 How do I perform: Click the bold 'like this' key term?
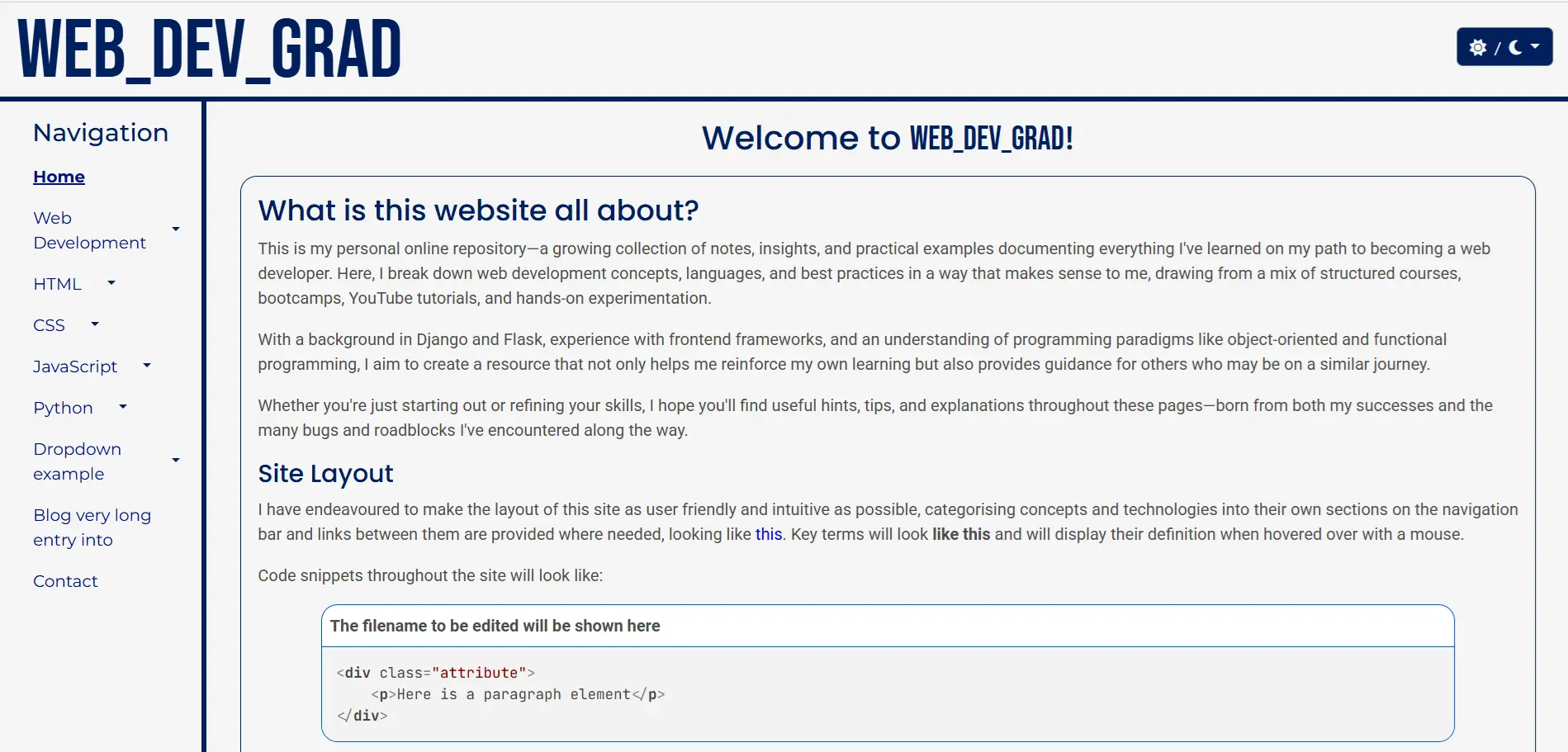(960, 534)
